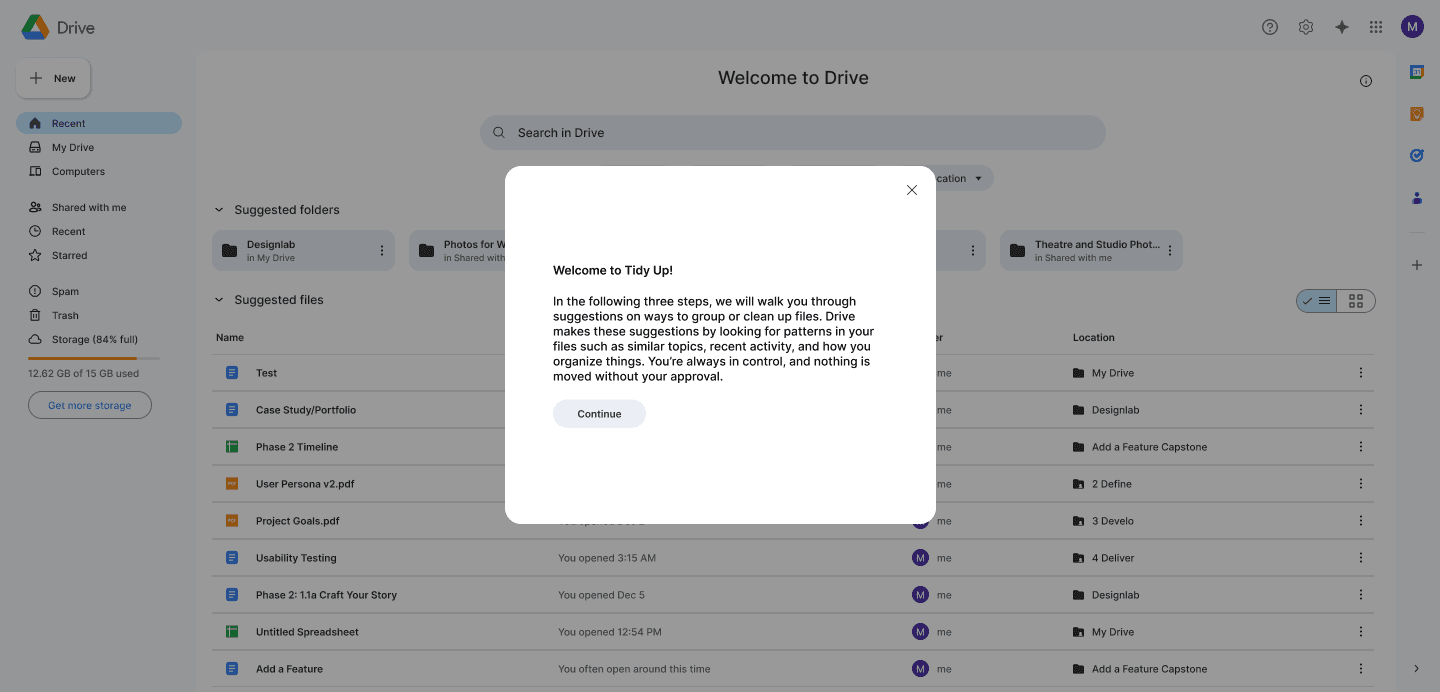Viewport: 1440px width, 692px height.
Task: Collapse the Suggested files section
Action: 219,300
